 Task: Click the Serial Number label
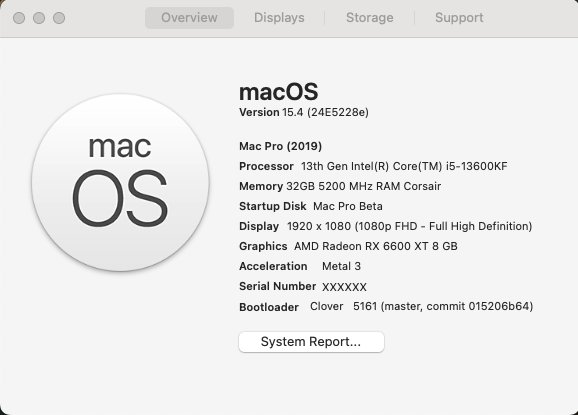coord(278,286)
